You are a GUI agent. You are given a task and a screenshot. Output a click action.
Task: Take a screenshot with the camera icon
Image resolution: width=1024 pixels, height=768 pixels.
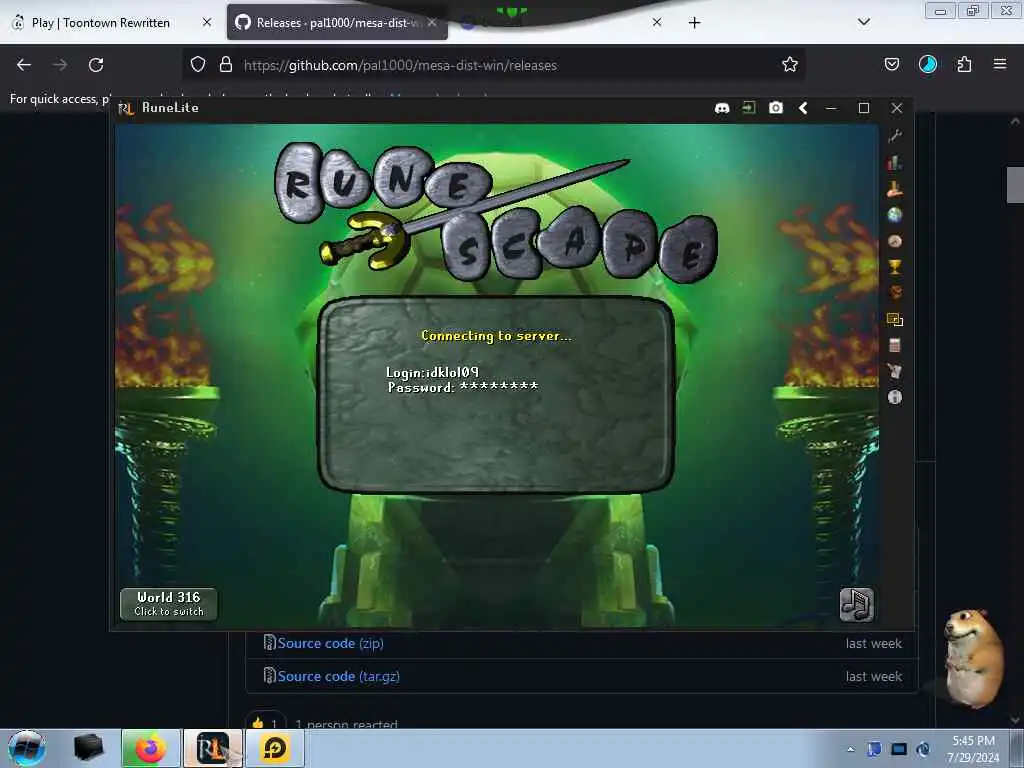[776, 108]
